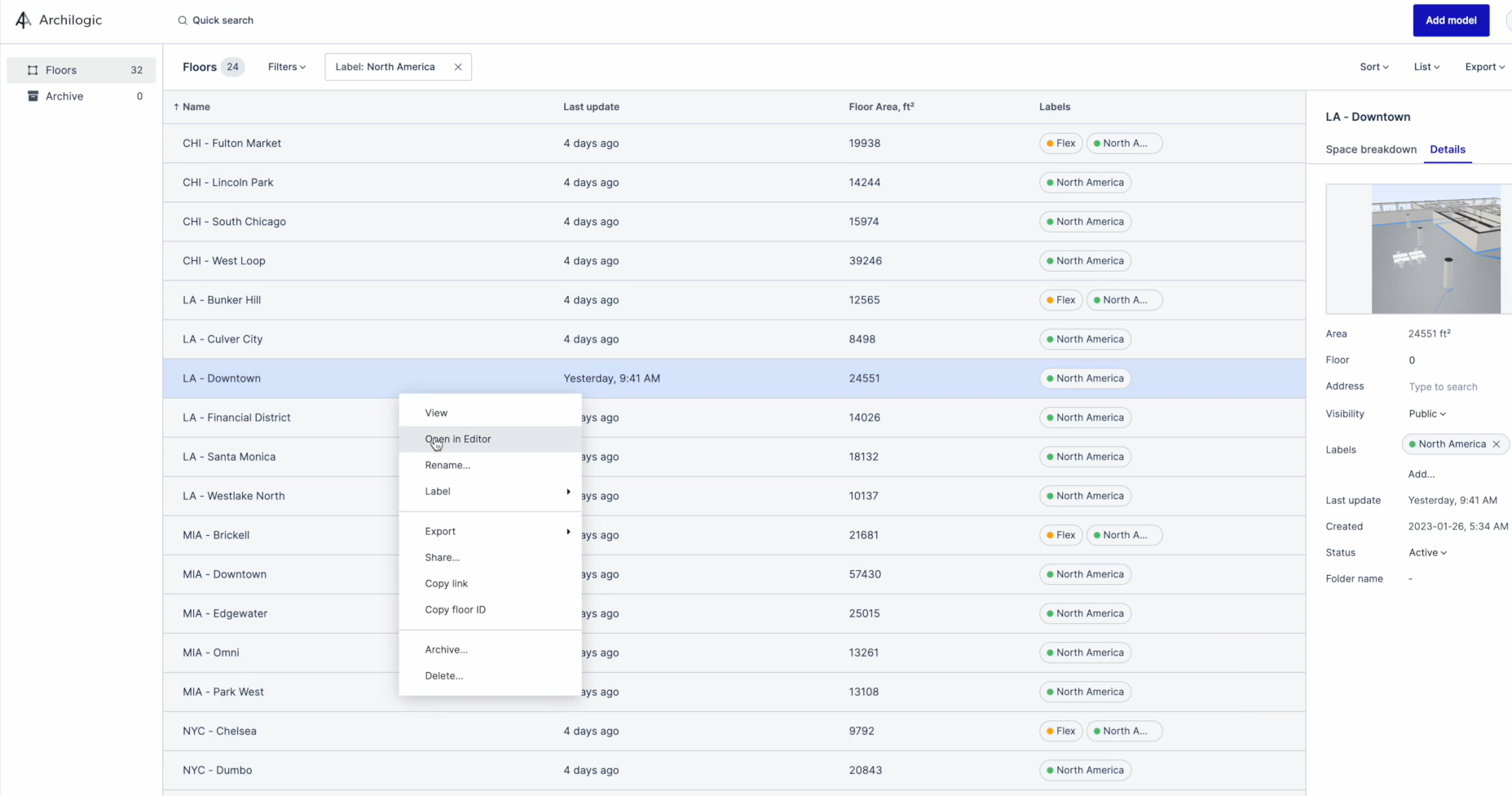Change Visibility from Public dropdown

click(x=1427, y=414)
